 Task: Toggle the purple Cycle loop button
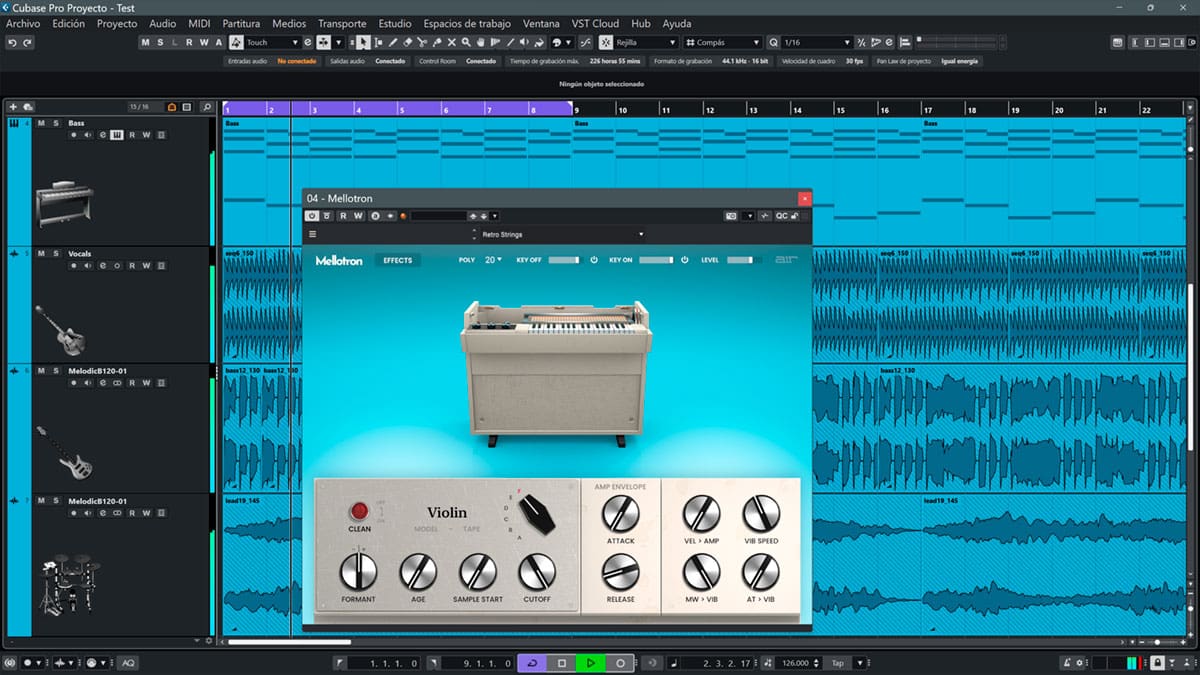533,663
